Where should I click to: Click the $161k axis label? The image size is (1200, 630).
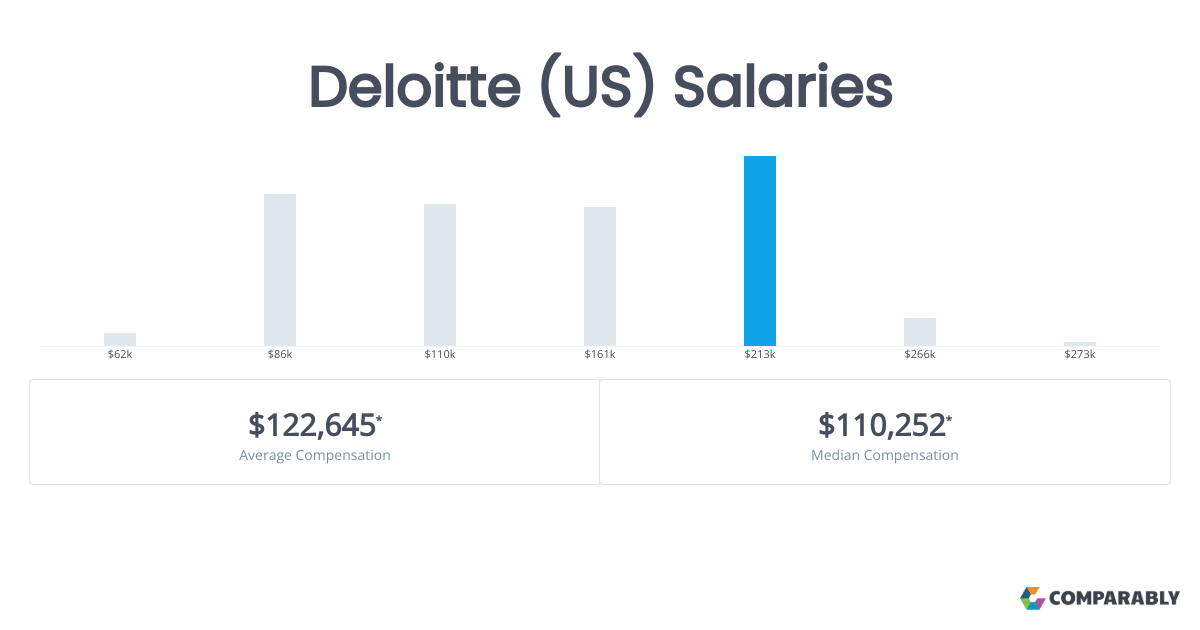tap(600, 355)
